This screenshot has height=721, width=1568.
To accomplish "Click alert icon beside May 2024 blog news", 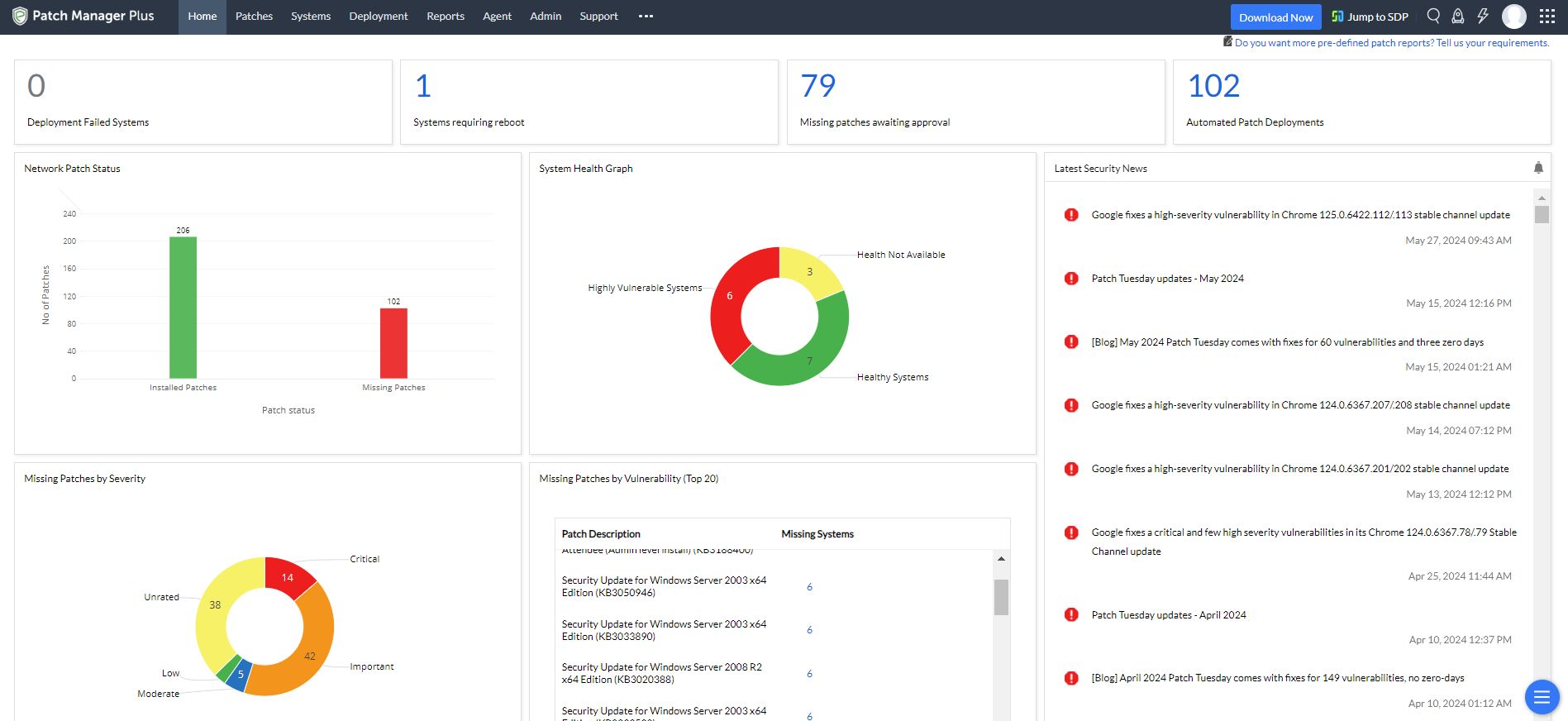I will click(1071, 341).
